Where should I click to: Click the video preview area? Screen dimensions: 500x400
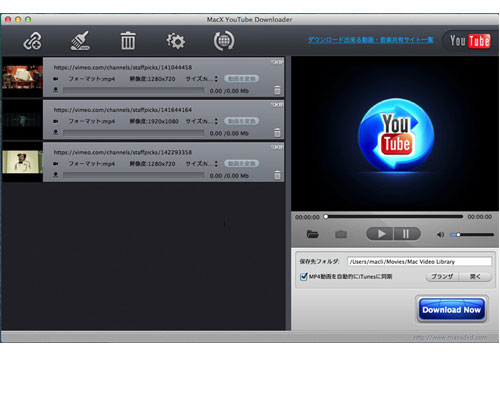[x=395, y=133]
